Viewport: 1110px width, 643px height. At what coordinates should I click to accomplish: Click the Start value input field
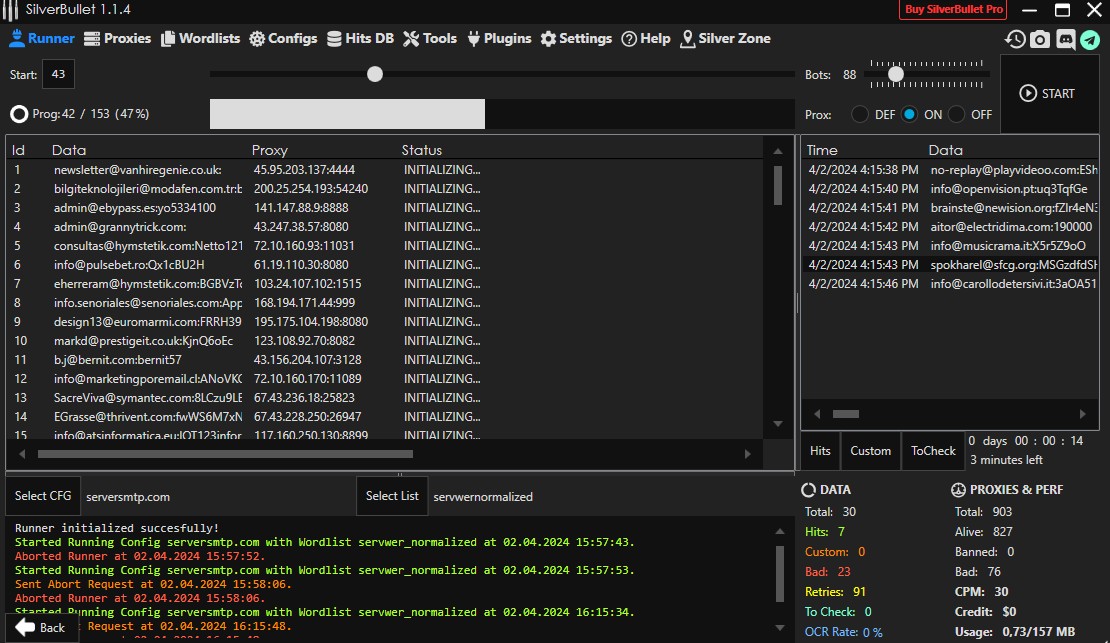pyautogui.click(x=58, y=74)
